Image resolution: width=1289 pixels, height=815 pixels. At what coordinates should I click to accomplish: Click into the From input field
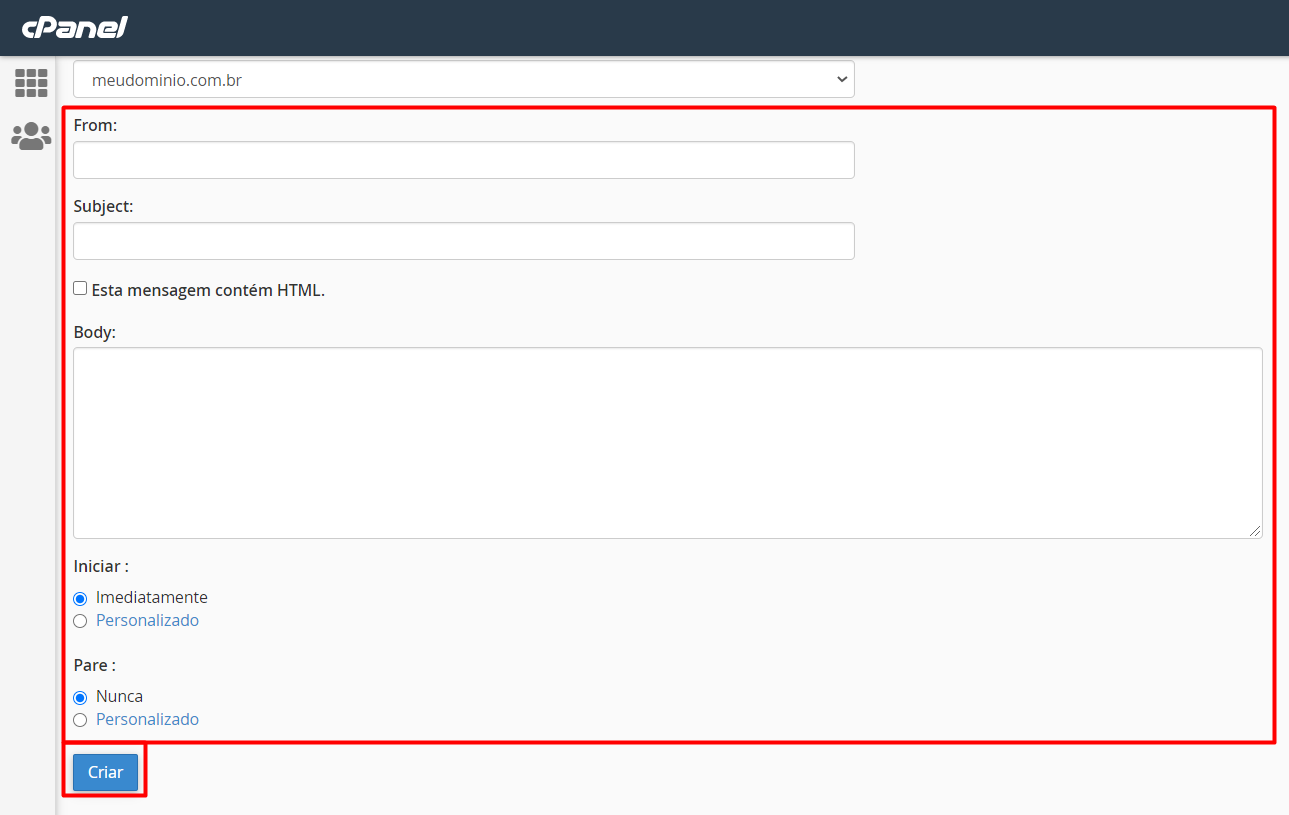point(464,160)
